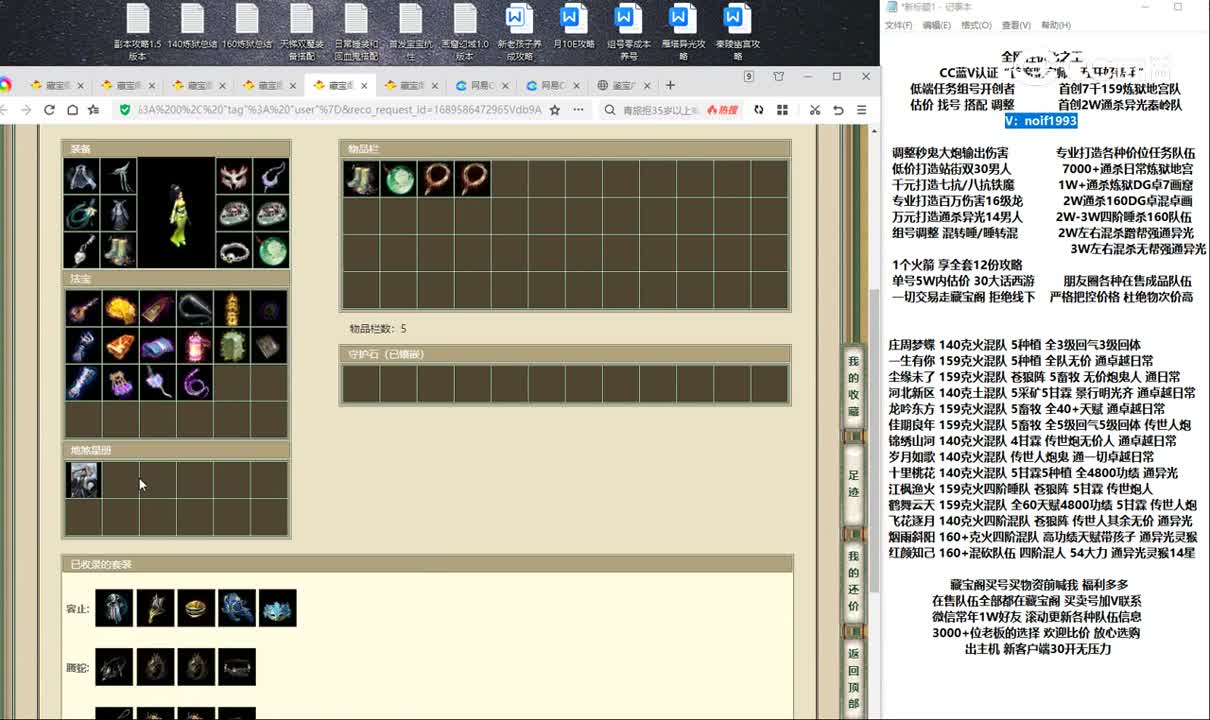Image resolution: width=1210 pixels, height=720 pixels.
Task: Select the blue scroll treasure in 法宝 grid
Action: tap(158, 346)
